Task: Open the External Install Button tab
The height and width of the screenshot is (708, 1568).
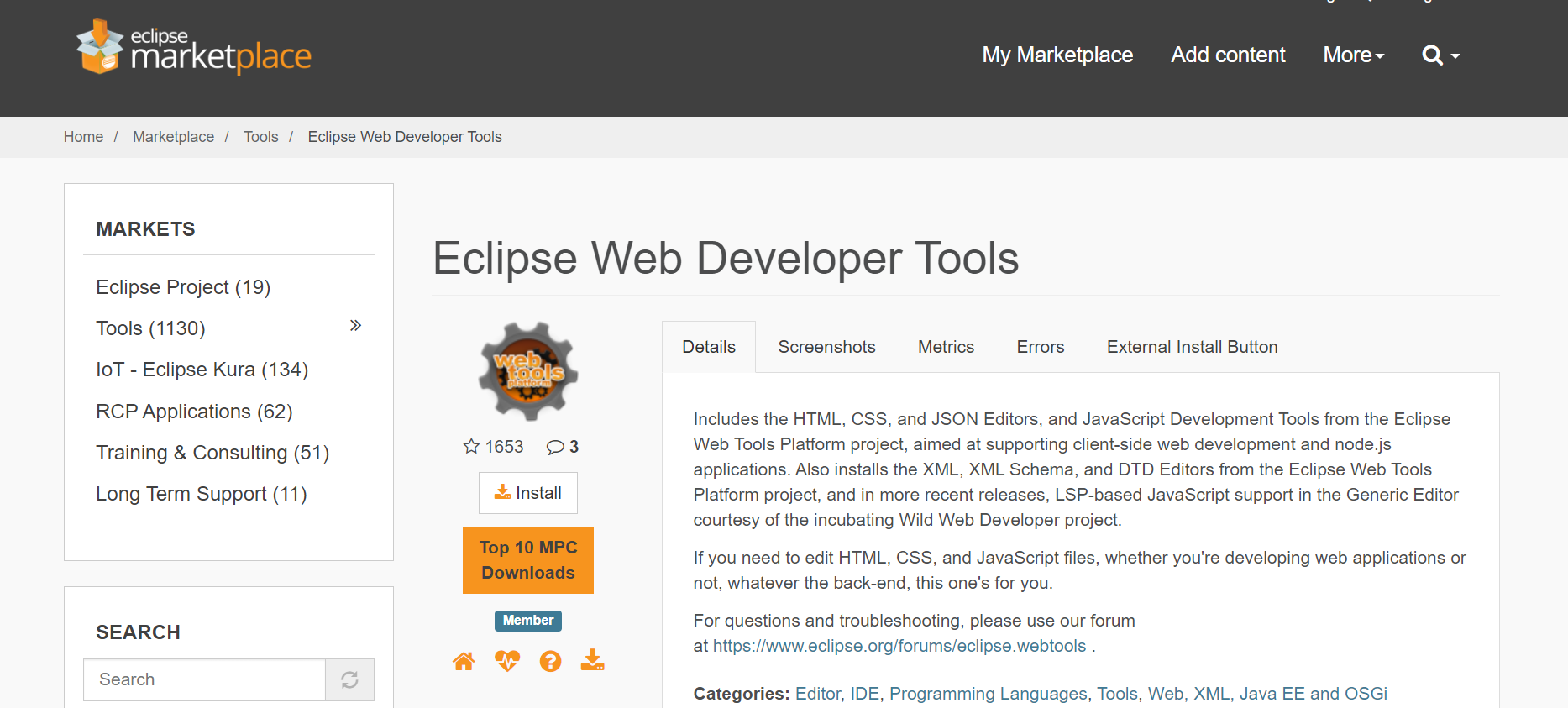Action: point(1192,347)
